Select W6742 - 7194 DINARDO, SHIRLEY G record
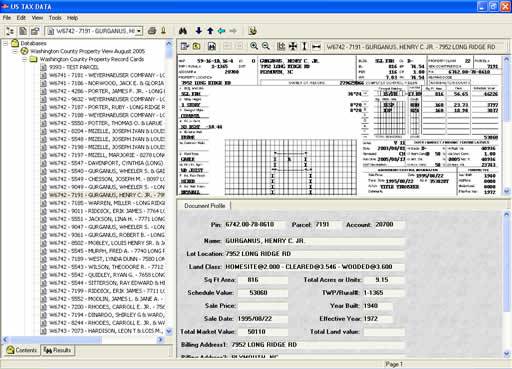512x369 pixels. tap(107, 315)
